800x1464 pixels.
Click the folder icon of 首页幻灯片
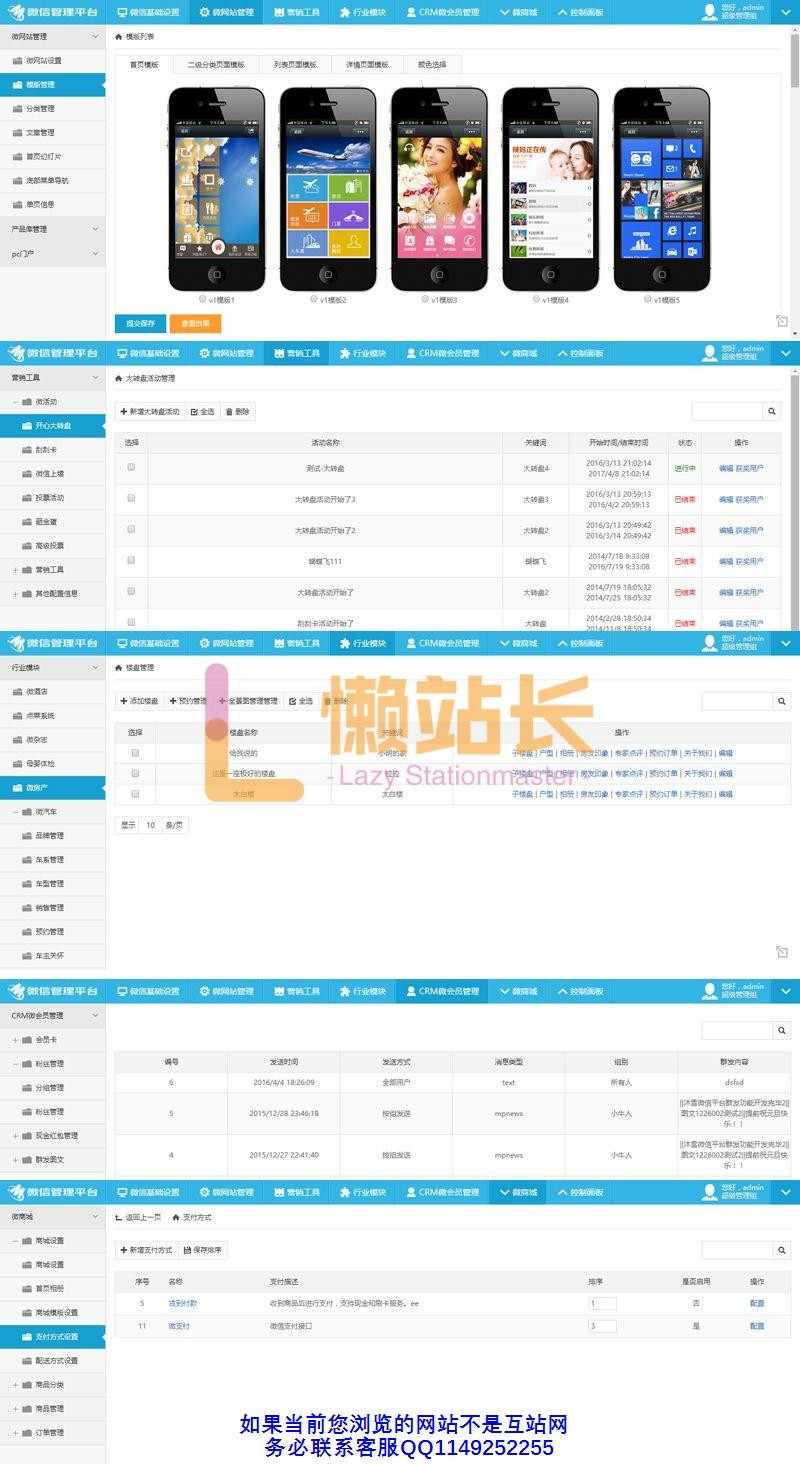point(17,157)
